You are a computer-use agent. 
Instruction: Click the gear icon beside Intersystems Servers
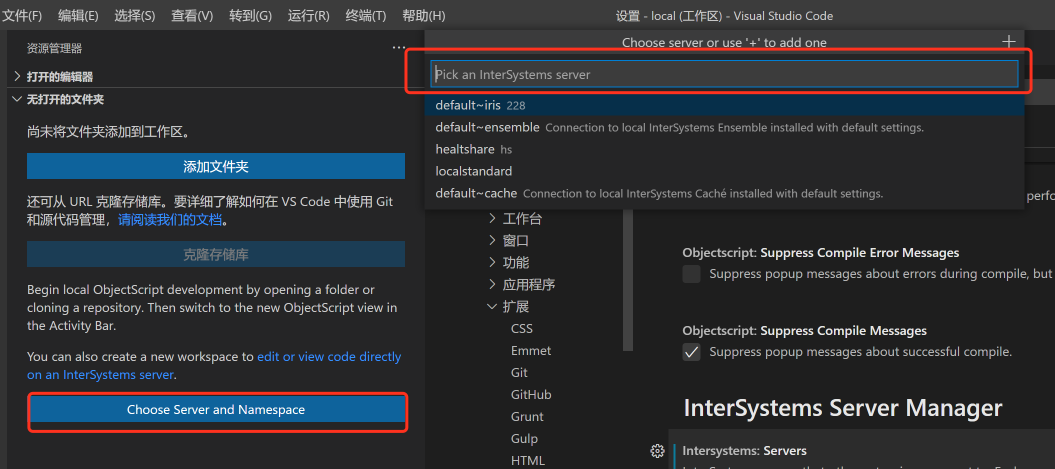[657, 451]
